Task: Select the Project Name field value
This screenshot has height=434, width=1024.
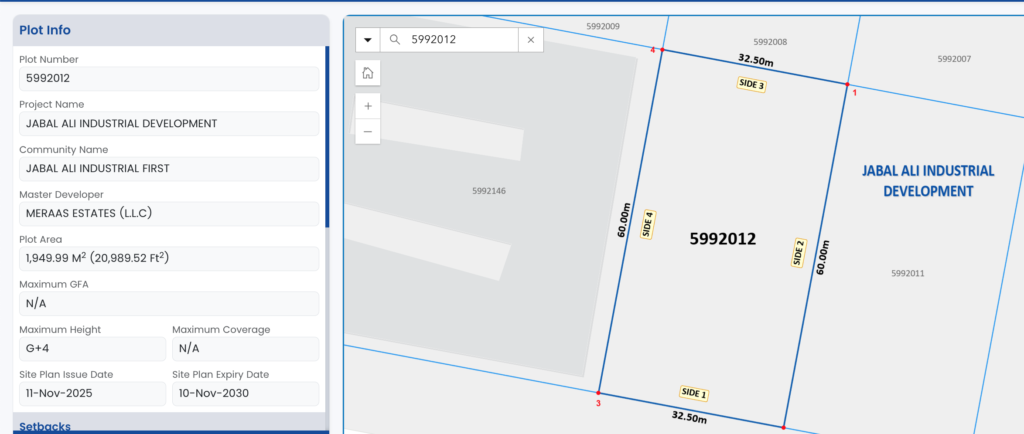Action: [168, 123]
